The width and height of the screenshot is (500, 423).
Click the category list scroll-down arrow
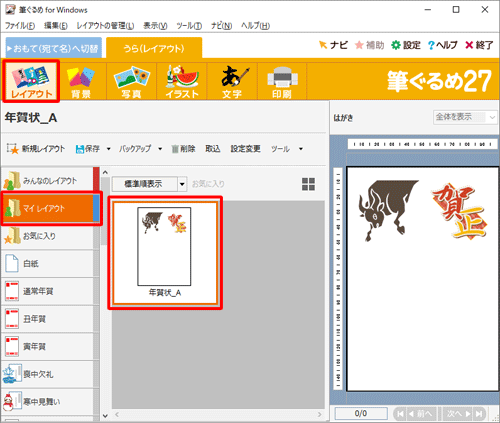tap(105, 416)
